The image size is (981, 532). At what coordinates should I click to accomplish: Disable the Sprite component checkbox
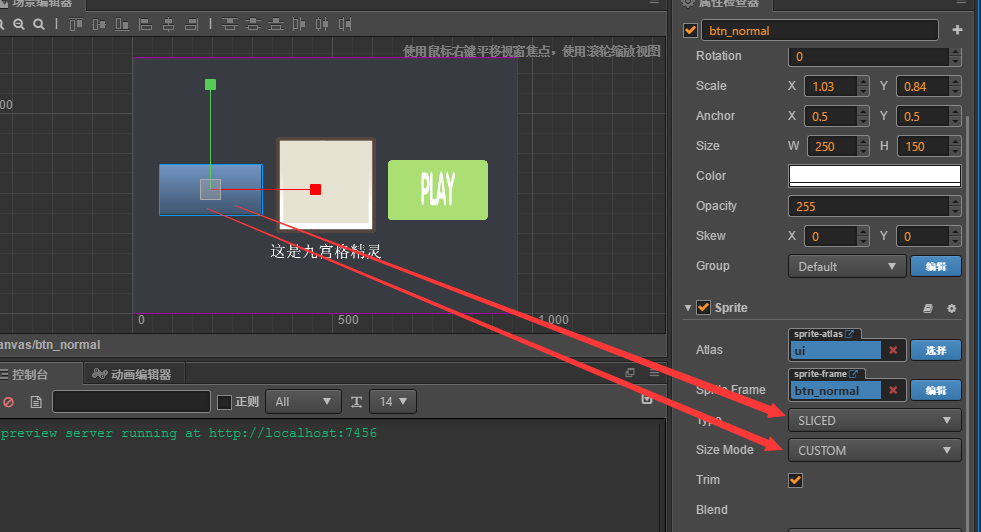coord(703,307)
